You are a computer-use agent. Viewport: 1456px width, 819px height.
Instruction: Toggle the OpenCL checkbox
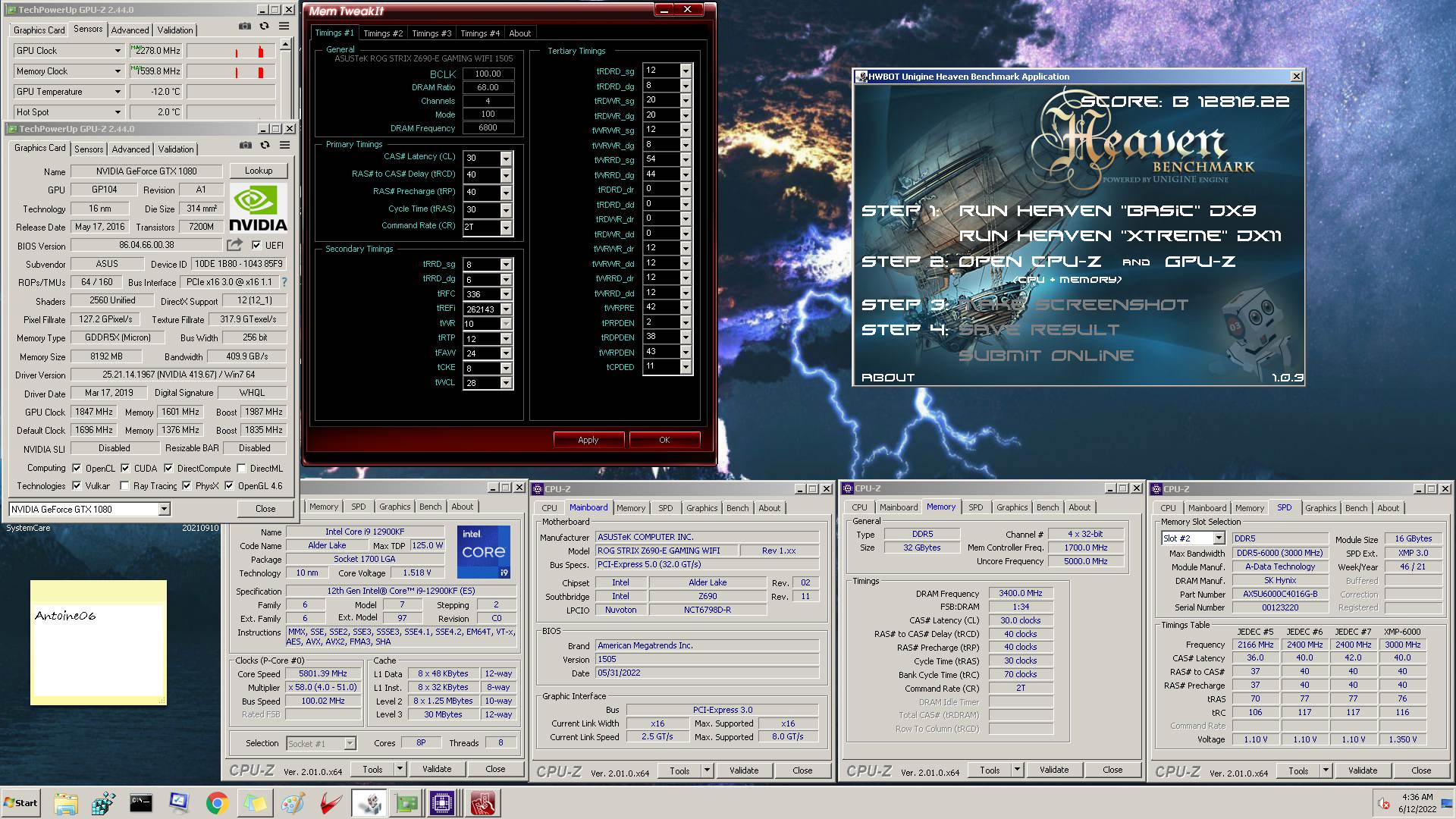tap(76, 468)
